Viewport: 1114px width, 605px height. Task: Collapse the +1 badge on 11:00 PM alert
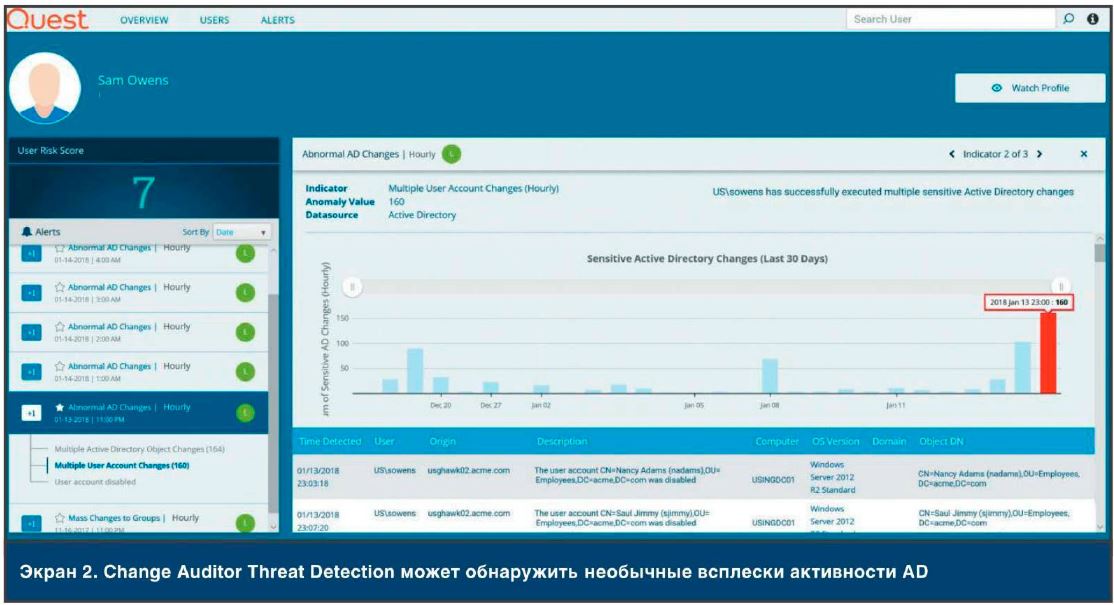(x=31, y=413)
